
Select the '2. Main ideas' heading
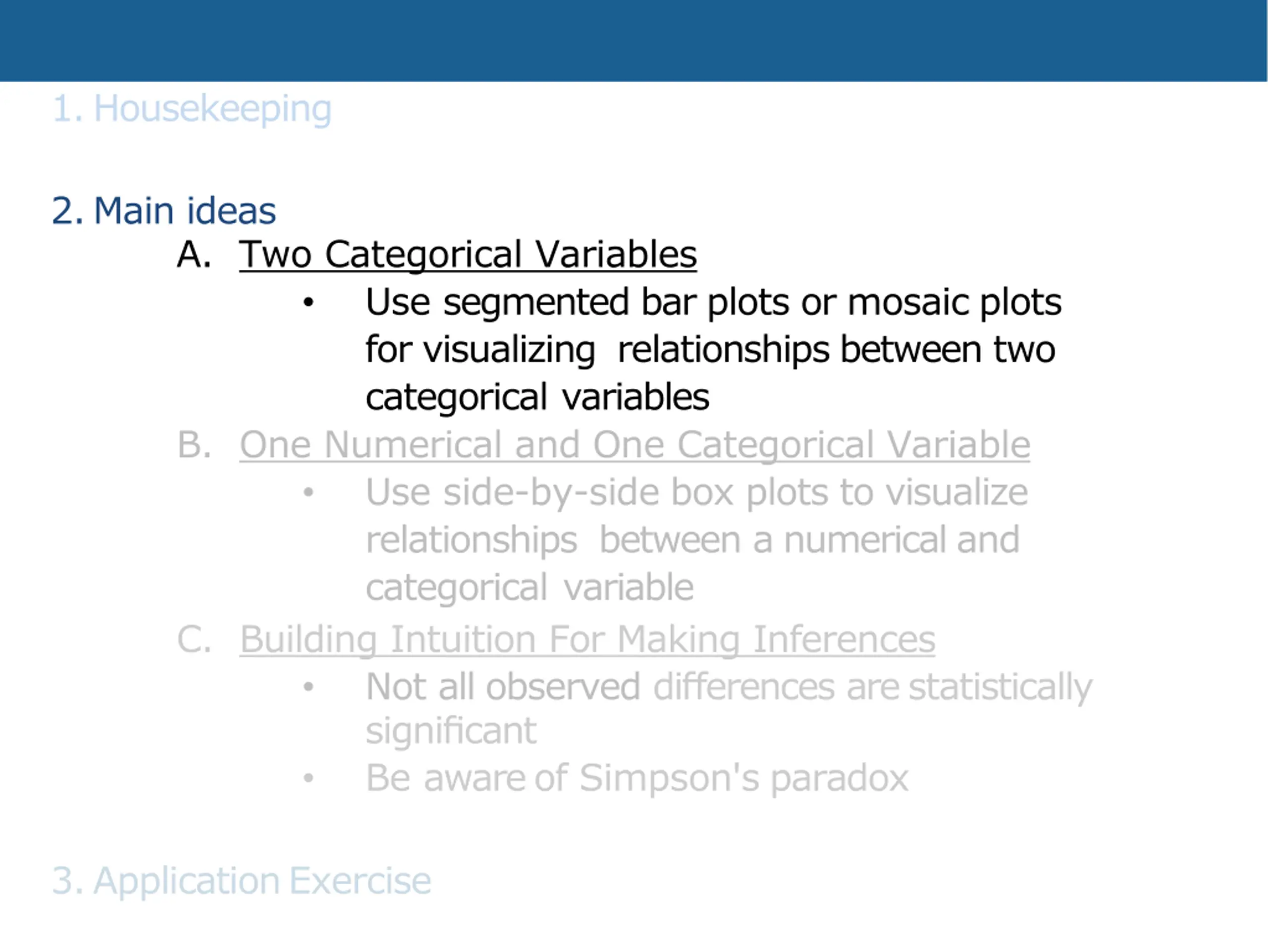(x=164, y=211)
